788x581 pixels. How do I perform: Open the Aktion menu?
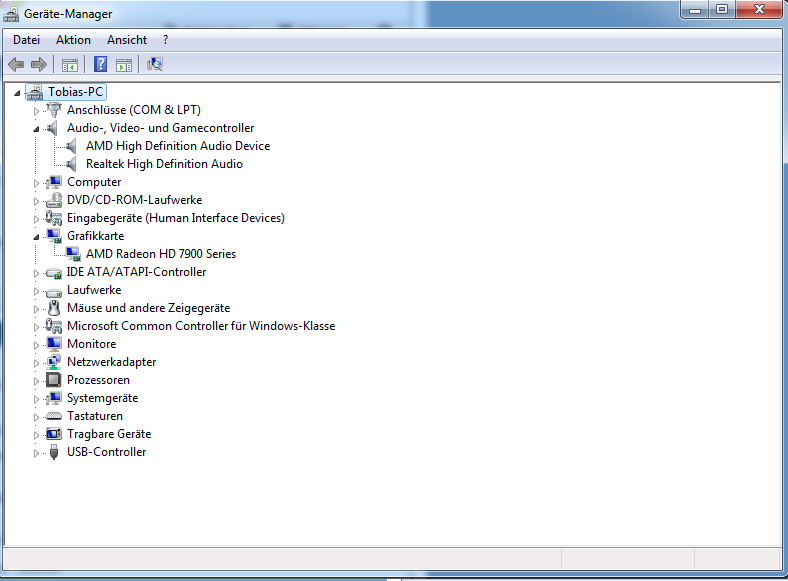(x=73, y=40)
